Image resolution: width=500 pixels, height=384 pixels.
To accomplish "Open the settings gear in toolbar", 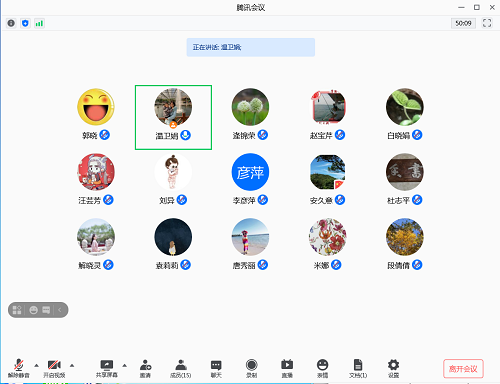I will [393, 368].
